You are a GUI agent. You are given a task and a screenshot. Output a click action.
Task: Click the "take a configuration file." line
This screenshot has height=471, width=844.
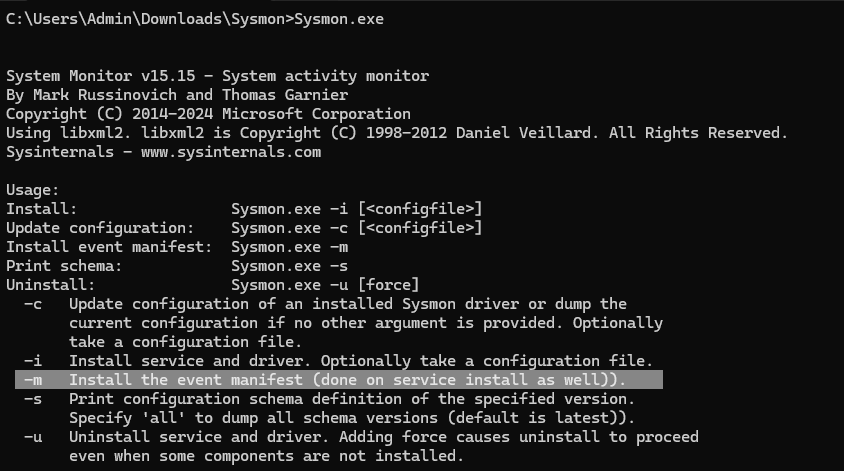coord(181,342)
